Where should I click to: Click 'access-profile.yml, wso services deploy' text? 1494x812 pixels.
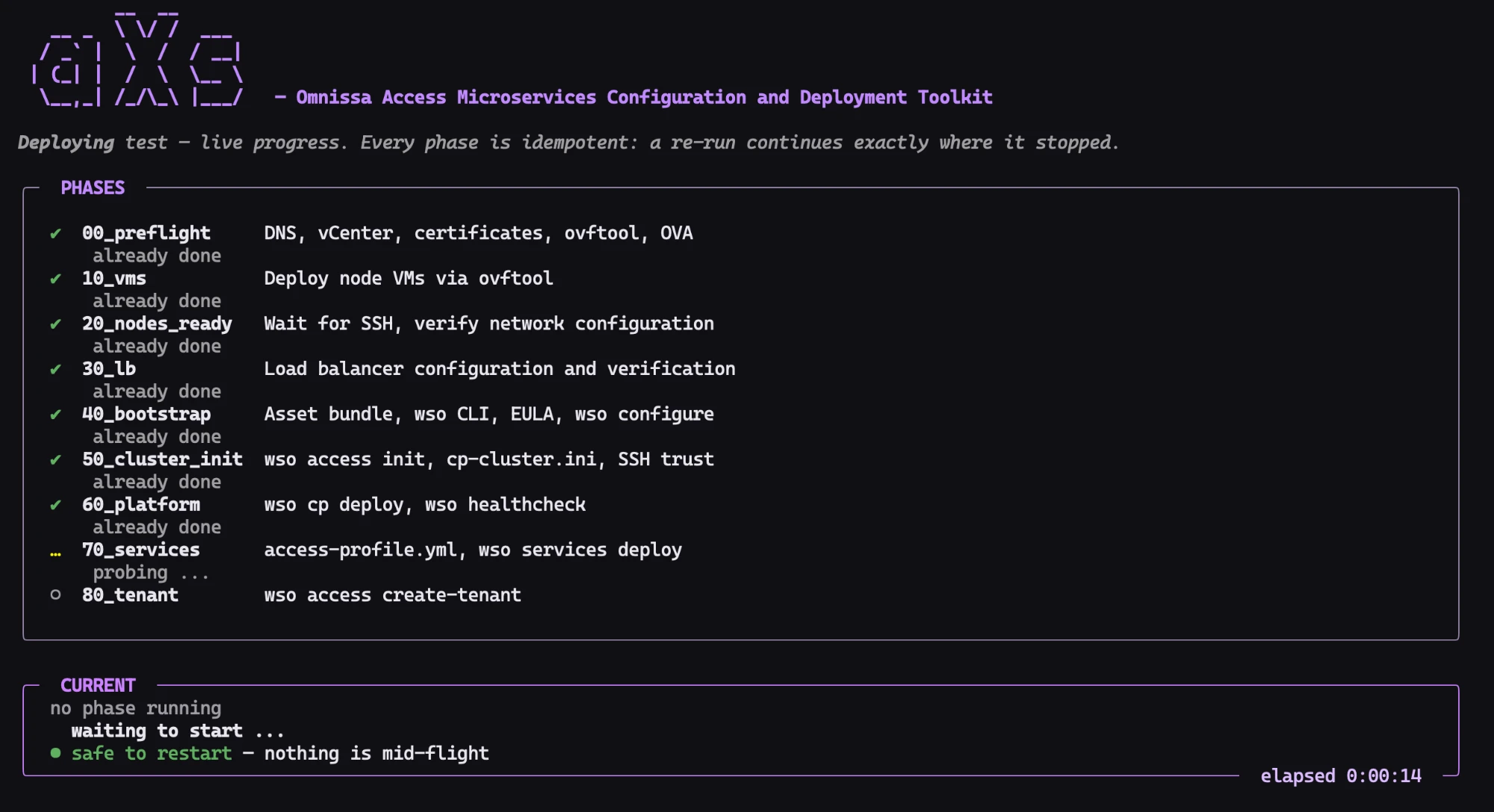pyautogui.click(x=473, y=550)
